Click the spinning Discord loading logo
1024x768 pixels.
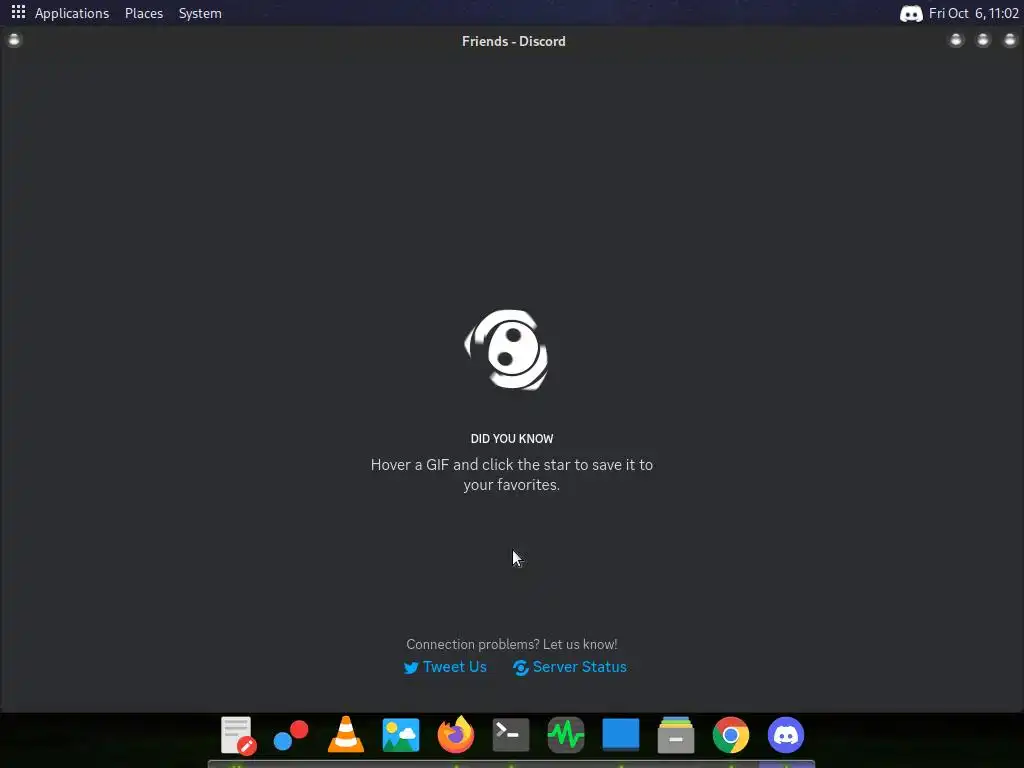coord(507,350)
